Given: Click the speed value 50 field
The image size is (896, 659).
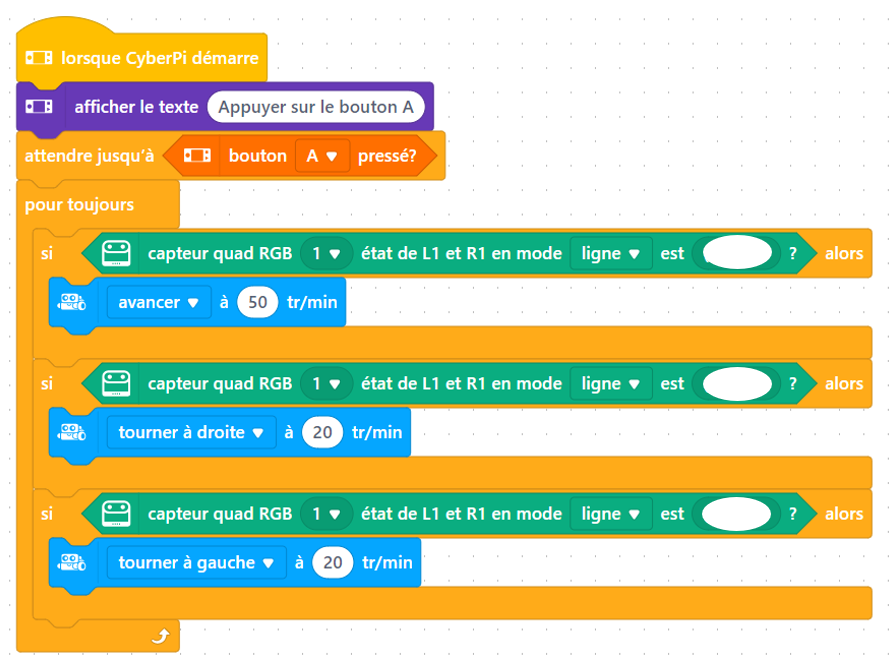Looking at the screenshot, I should [x=257, y=302].
